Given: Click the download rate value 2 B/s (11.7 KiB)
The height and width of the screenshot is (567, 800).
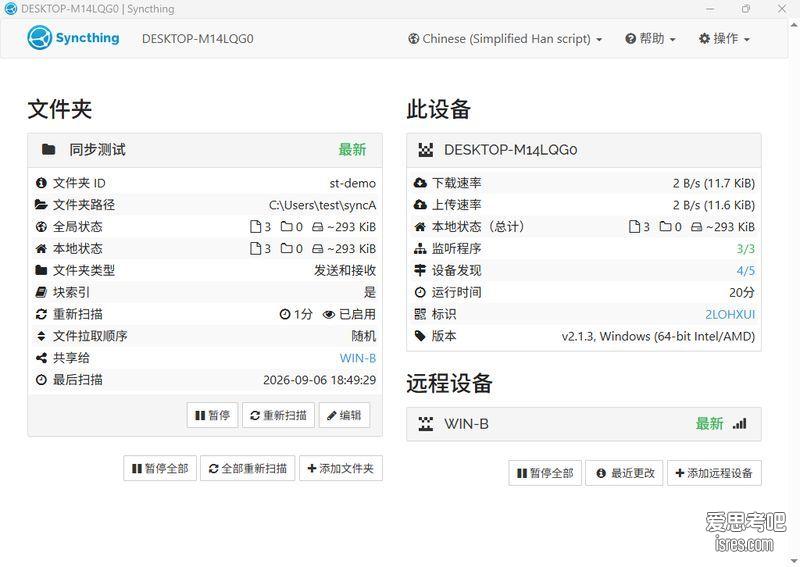Looking at the screenshot, I should coord(713,183).
